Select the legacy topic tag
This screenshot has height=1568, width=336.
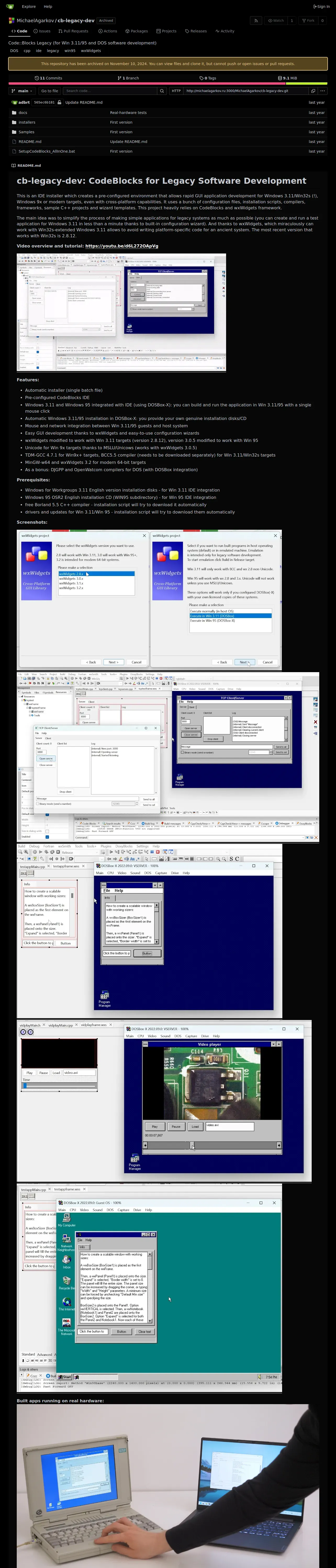point(53,50)
